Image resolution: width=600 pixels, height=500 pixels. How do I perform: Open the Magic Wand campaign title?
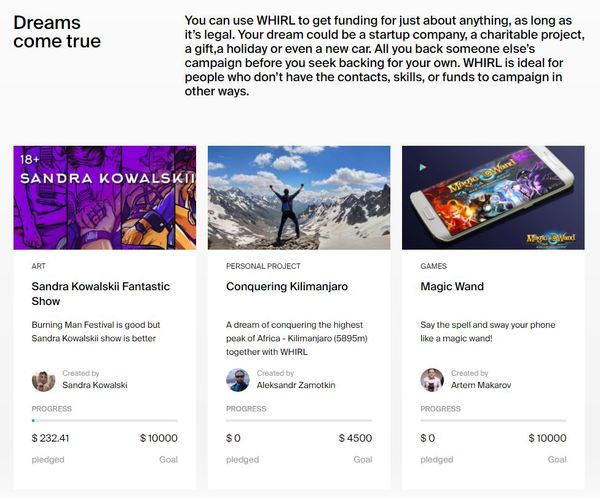pos(452,287)
